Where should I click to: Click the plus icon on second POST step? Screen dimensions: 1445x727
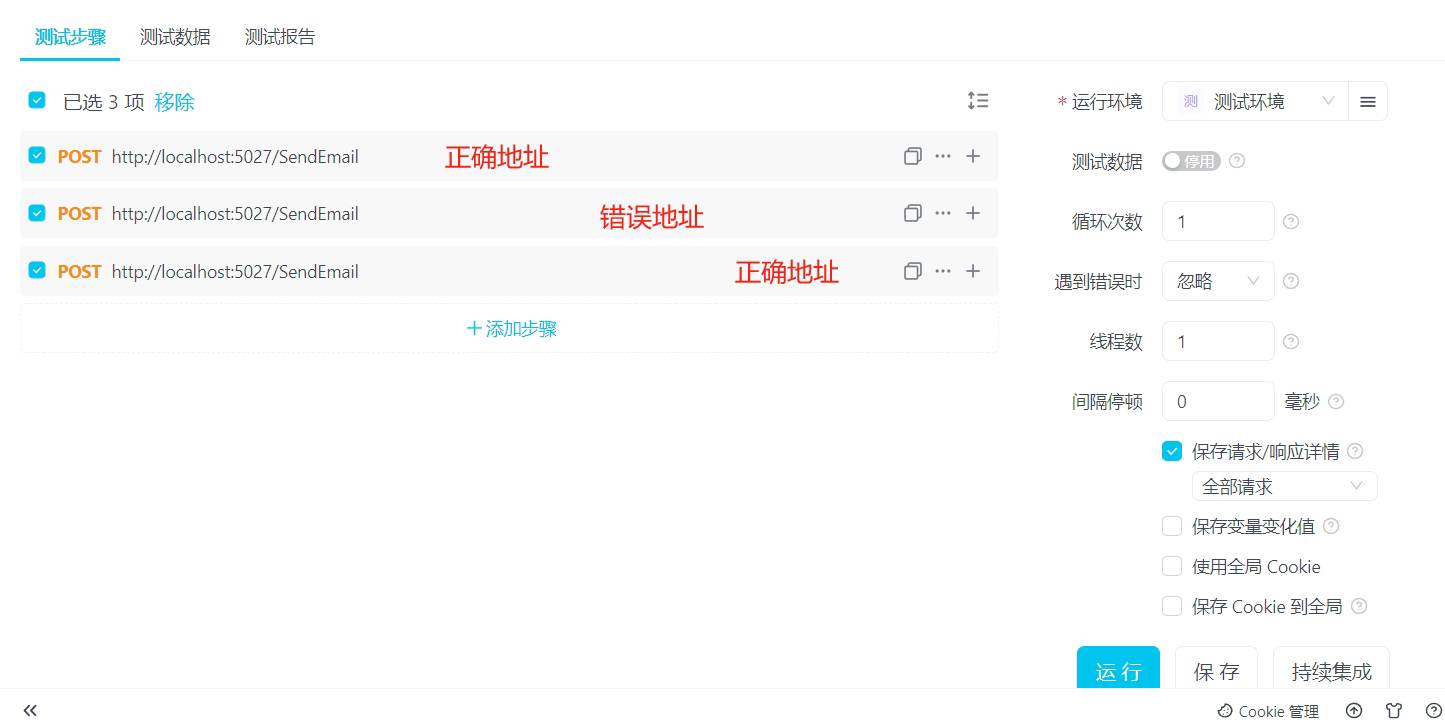tap(973, 213)
